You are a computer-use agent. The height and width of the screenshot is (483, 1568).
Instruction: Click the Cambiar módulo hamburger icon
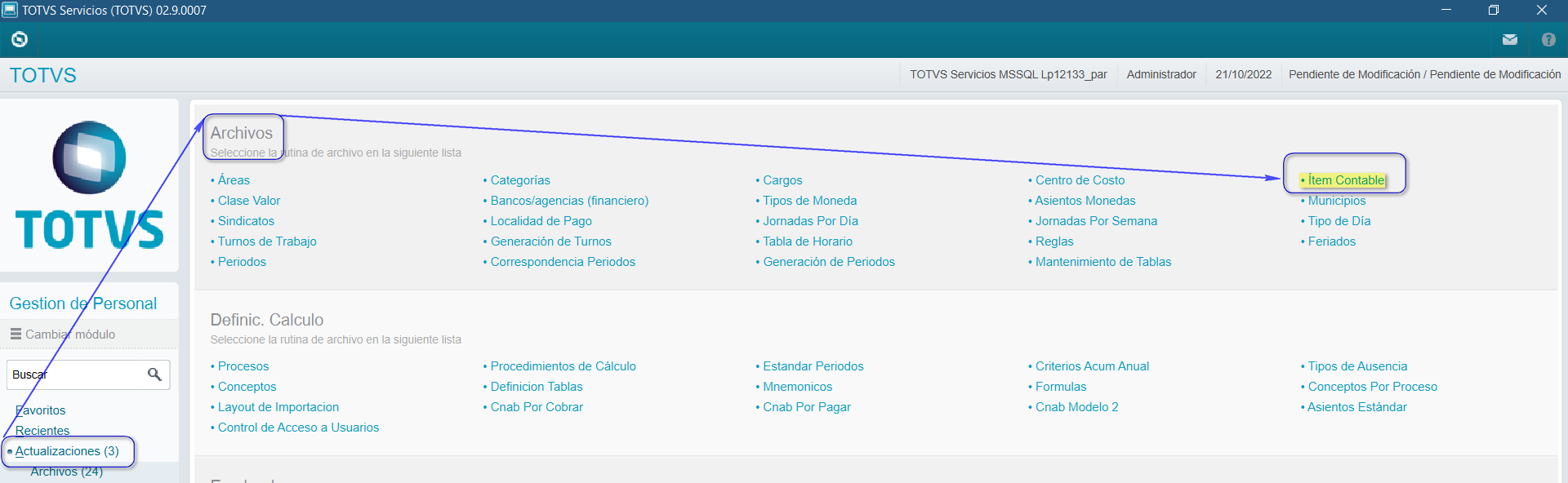click(16, 335)
